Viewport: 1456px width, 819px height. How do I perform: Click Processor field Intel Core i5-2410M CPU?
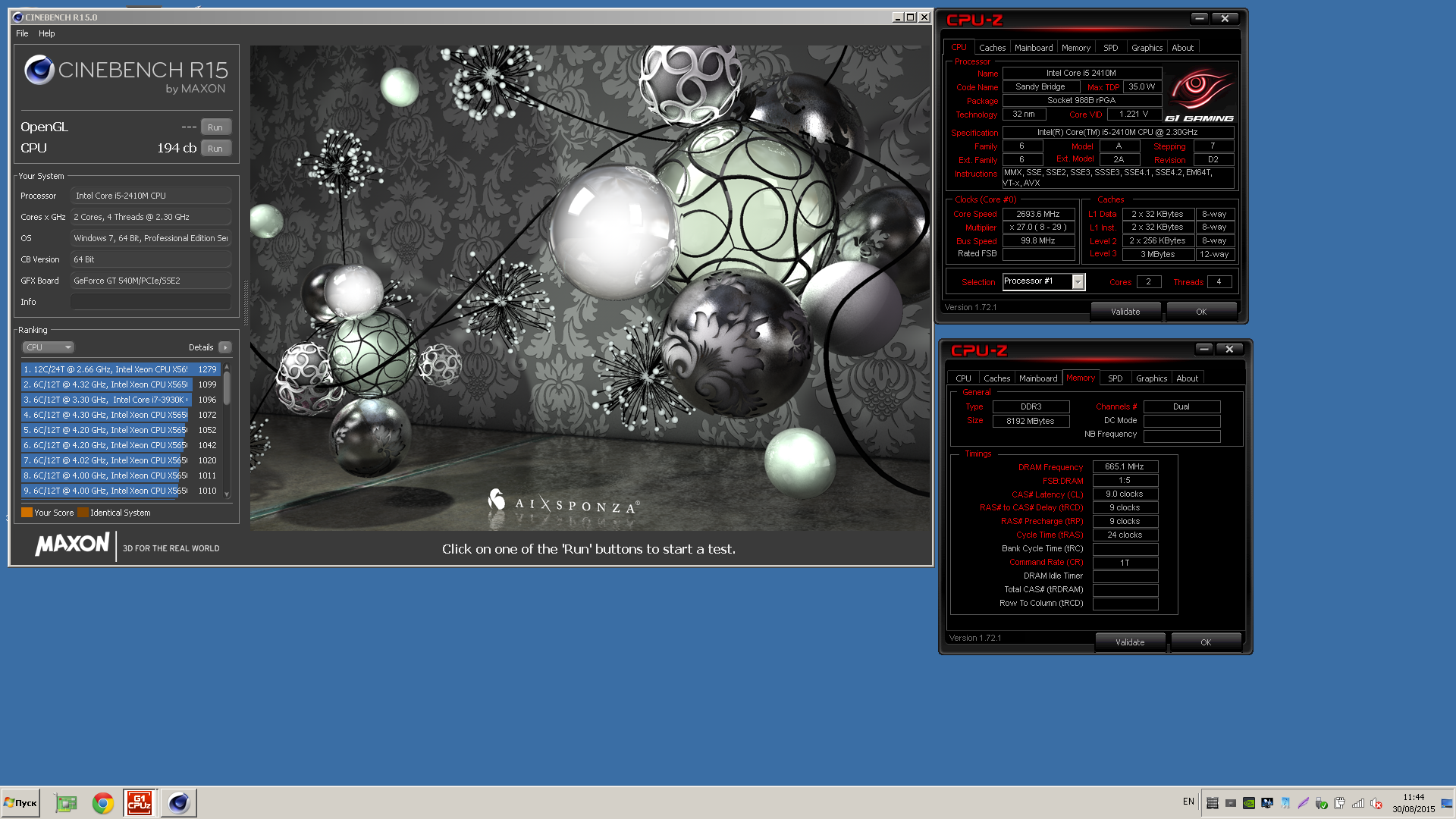[151, 196]
